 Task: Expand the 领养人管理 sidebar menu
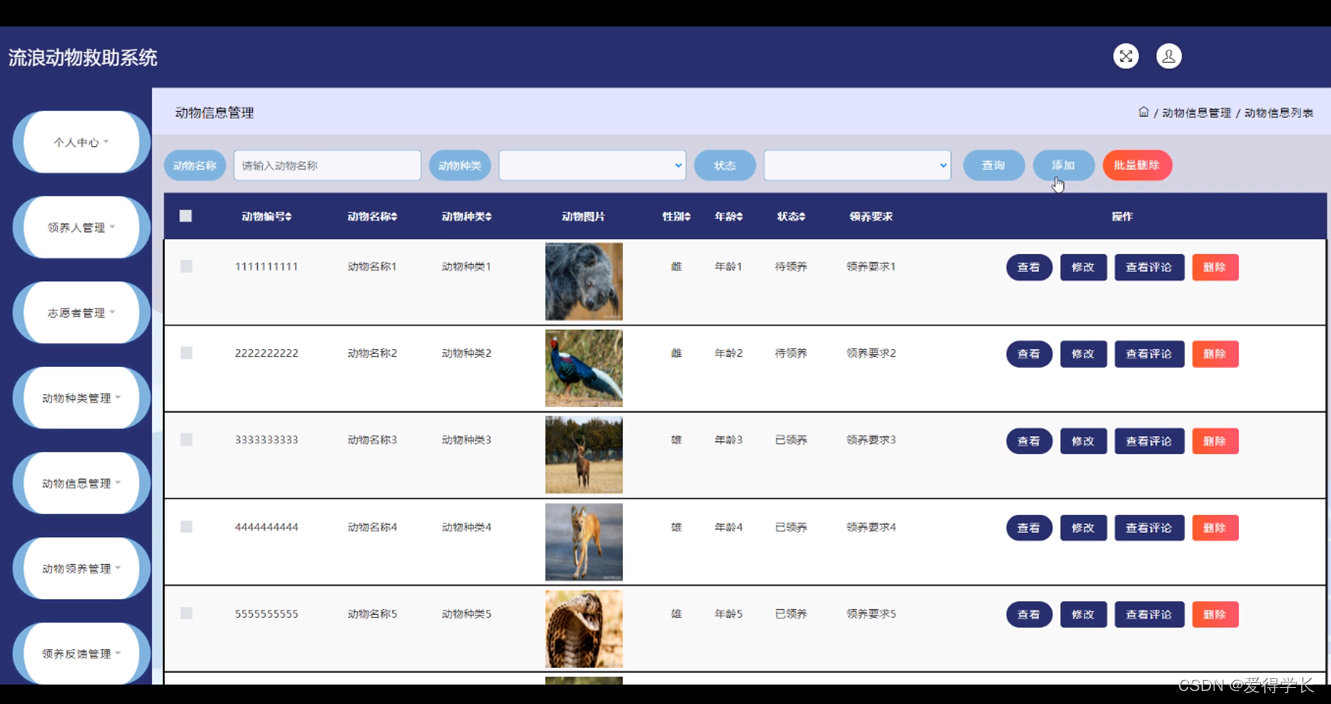click(81, 227)
